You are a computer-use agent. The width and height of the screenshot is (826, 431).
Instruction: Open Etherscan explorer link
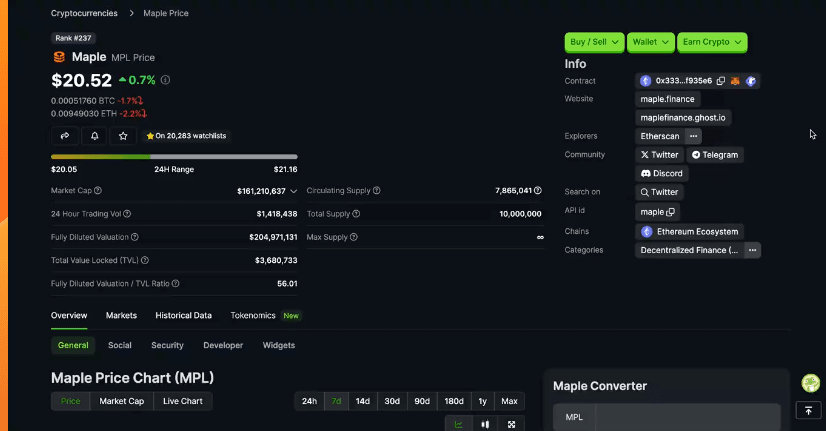coord(660,136)
